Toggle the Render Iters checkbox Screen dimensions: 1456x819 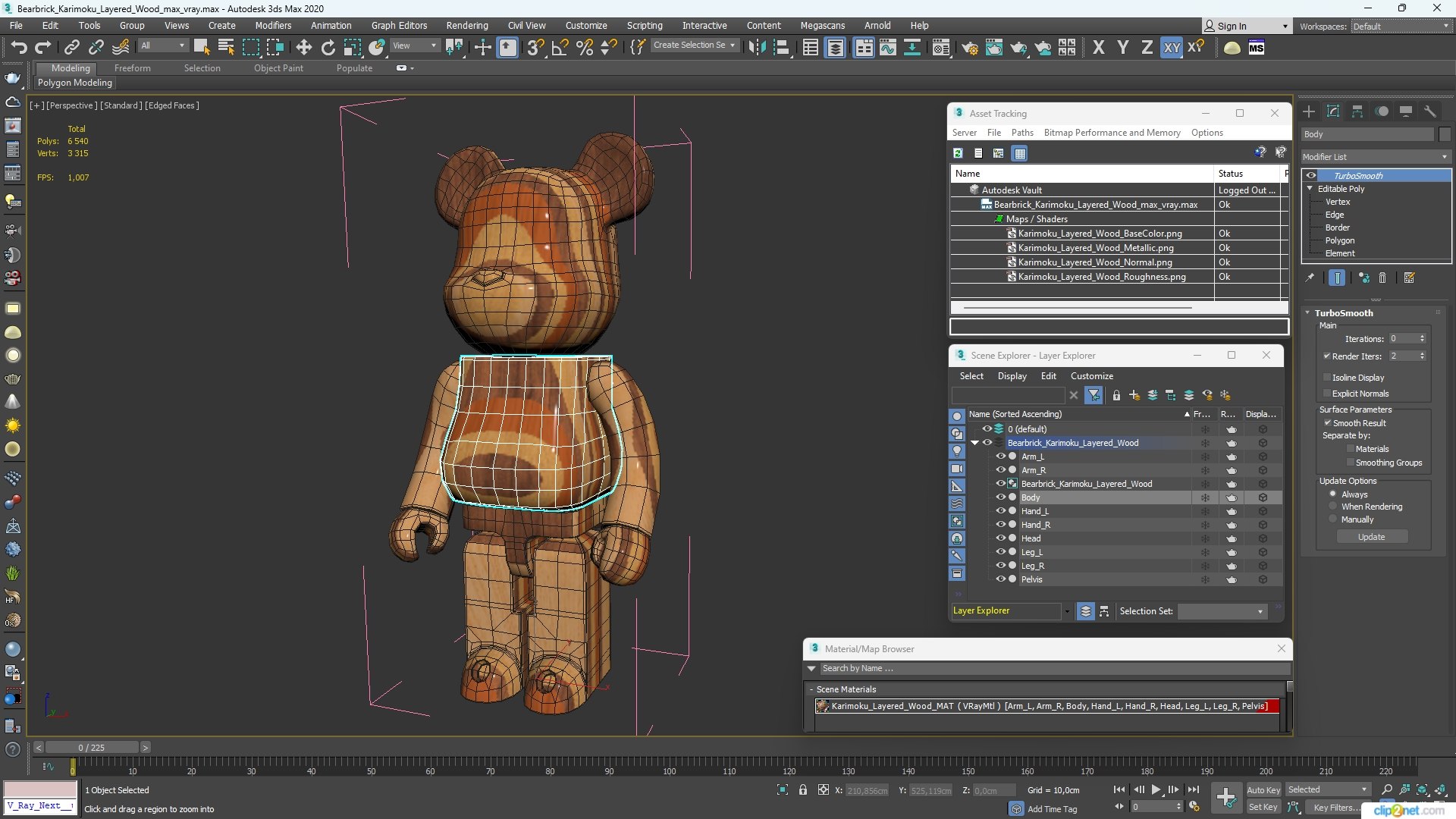(x=1327, y=356)
